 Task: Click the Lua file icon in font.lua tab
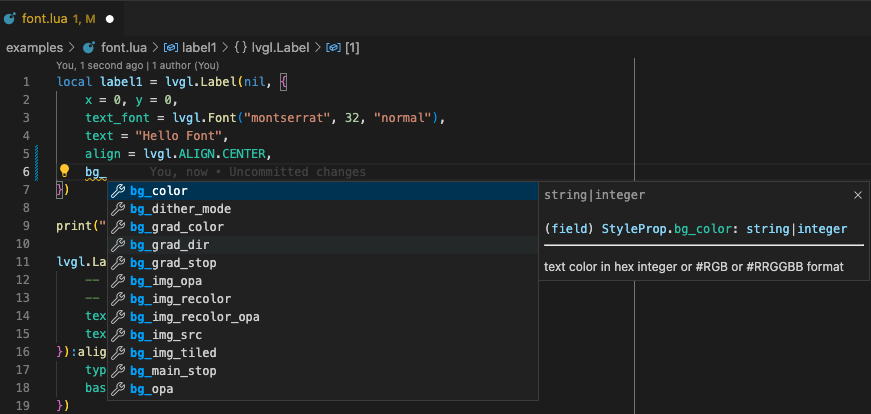[x=10, y=19]
